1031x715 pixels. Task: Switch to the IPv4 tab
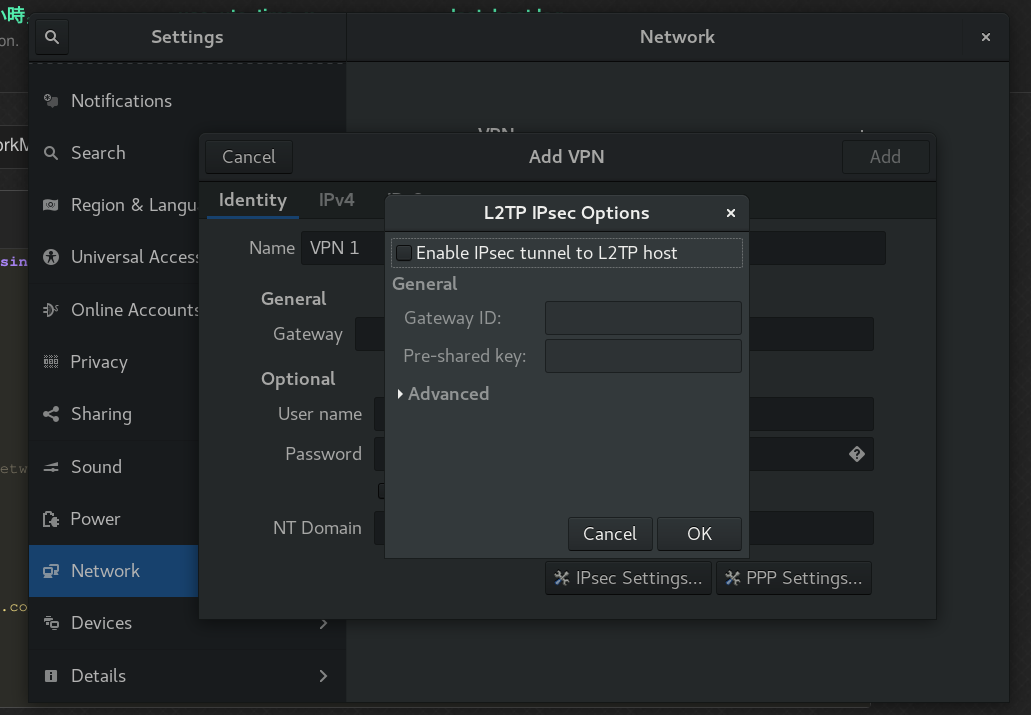coord(336,200)
